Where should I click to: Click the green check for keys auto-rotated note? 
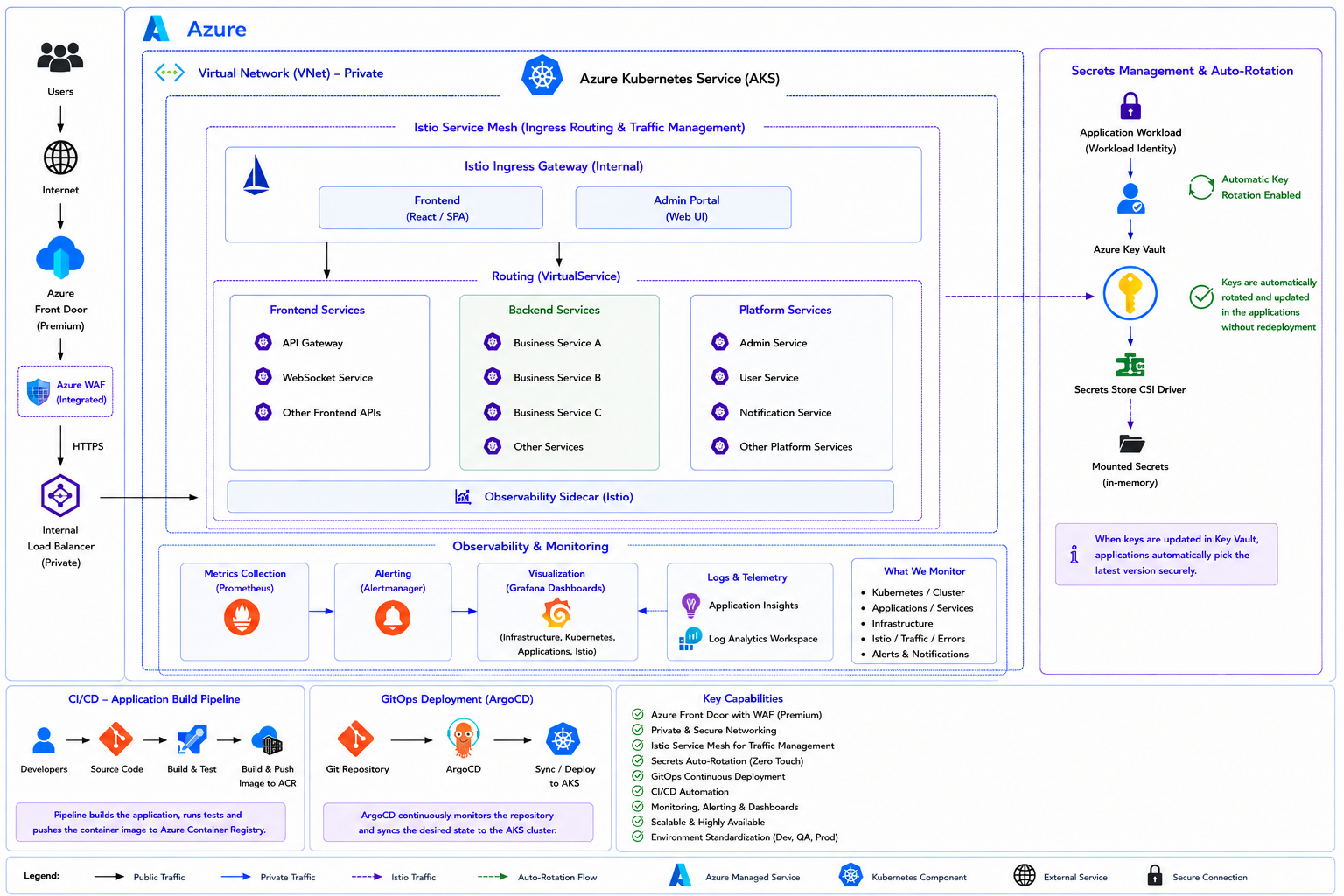point(1201,297)
